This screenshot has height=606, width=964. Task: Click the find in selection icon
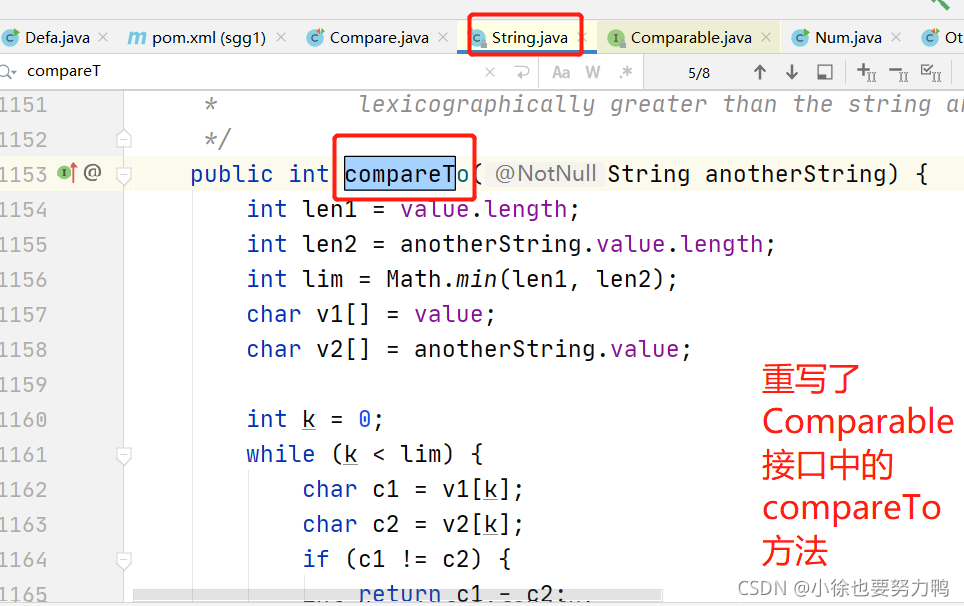coord(824,73)
